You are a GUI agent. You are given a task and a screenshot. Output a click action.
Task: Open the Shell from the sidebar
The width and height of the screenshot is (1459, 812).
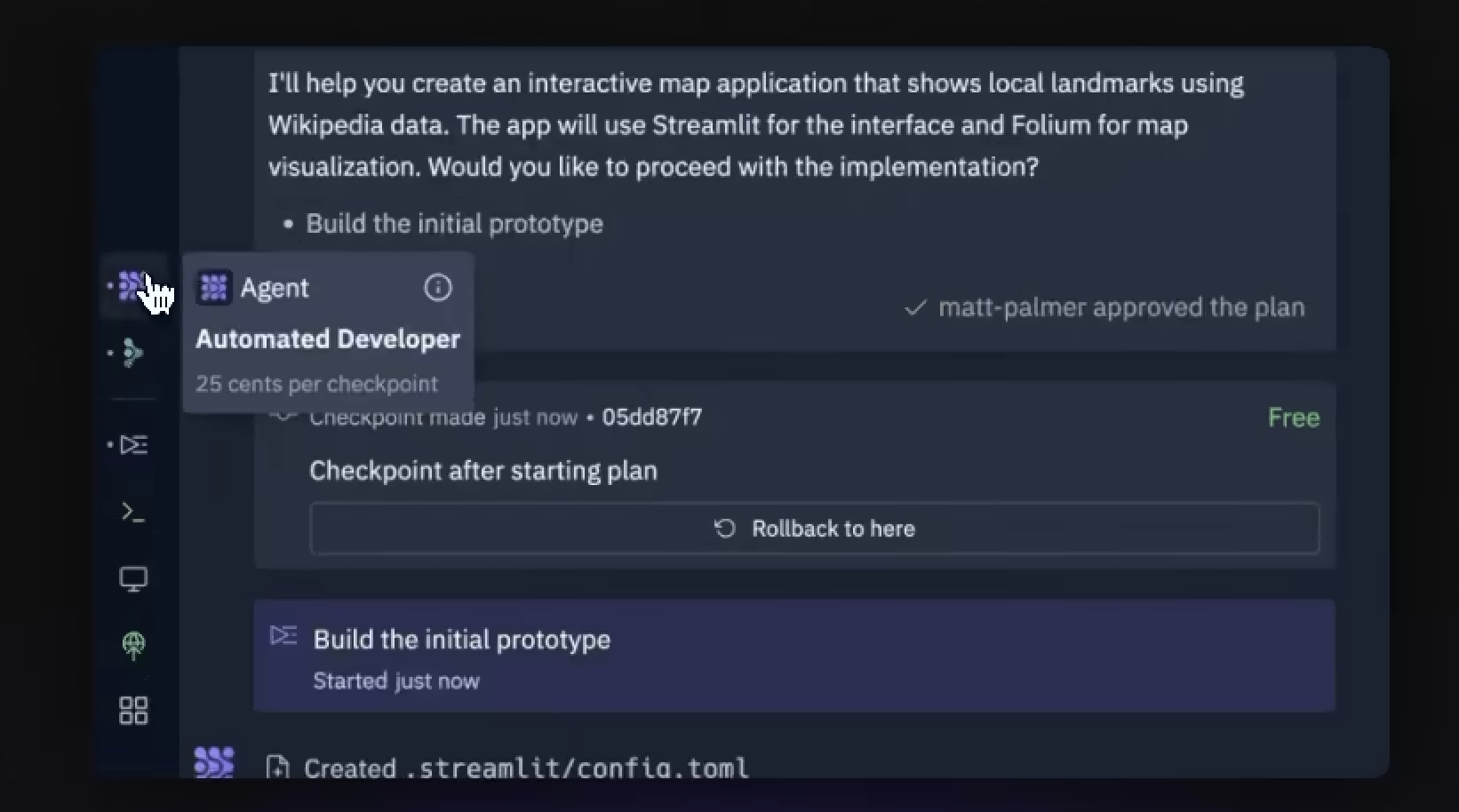pos(132,513)
